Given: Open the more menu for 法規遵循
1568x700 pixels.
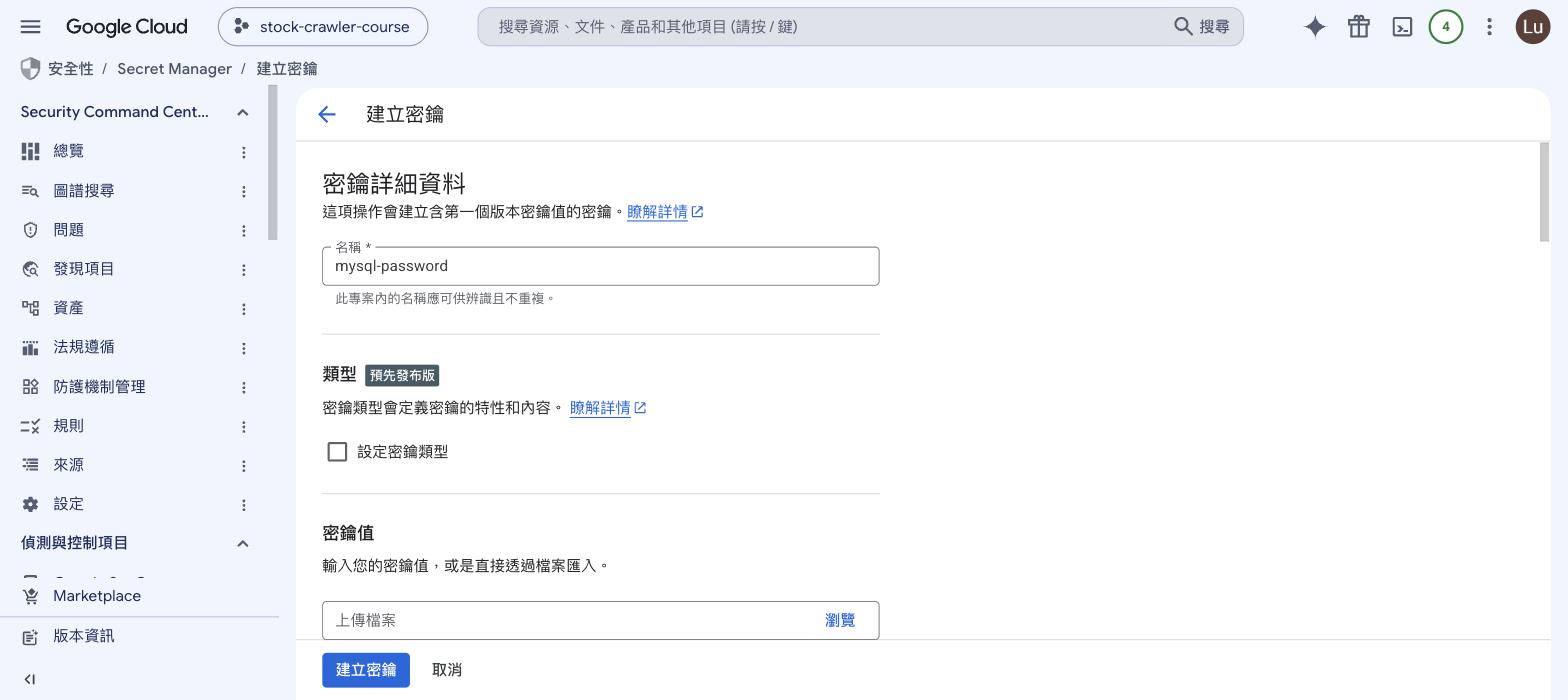Looking at the screenshot, I should [x=243, y=348].
